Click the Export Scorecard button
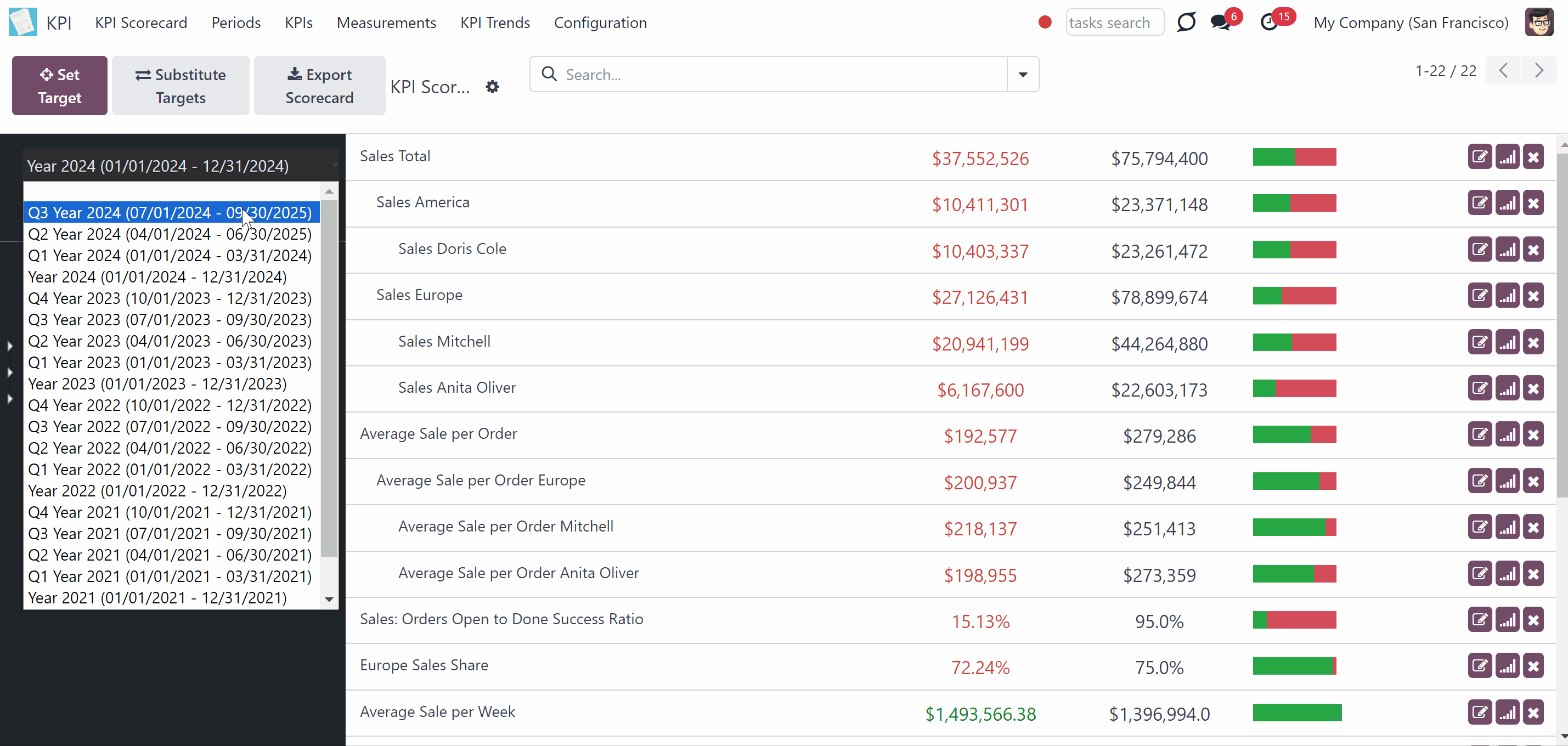This screenshot has width=1568, height=746. click(319, 86)
